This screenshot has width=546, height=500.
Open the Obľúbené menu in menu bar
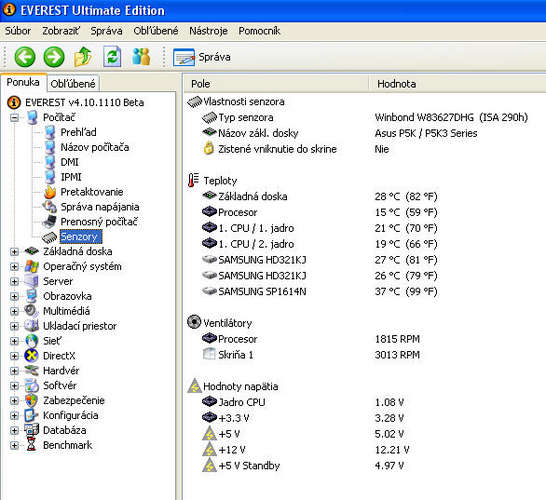coord(156,31)
